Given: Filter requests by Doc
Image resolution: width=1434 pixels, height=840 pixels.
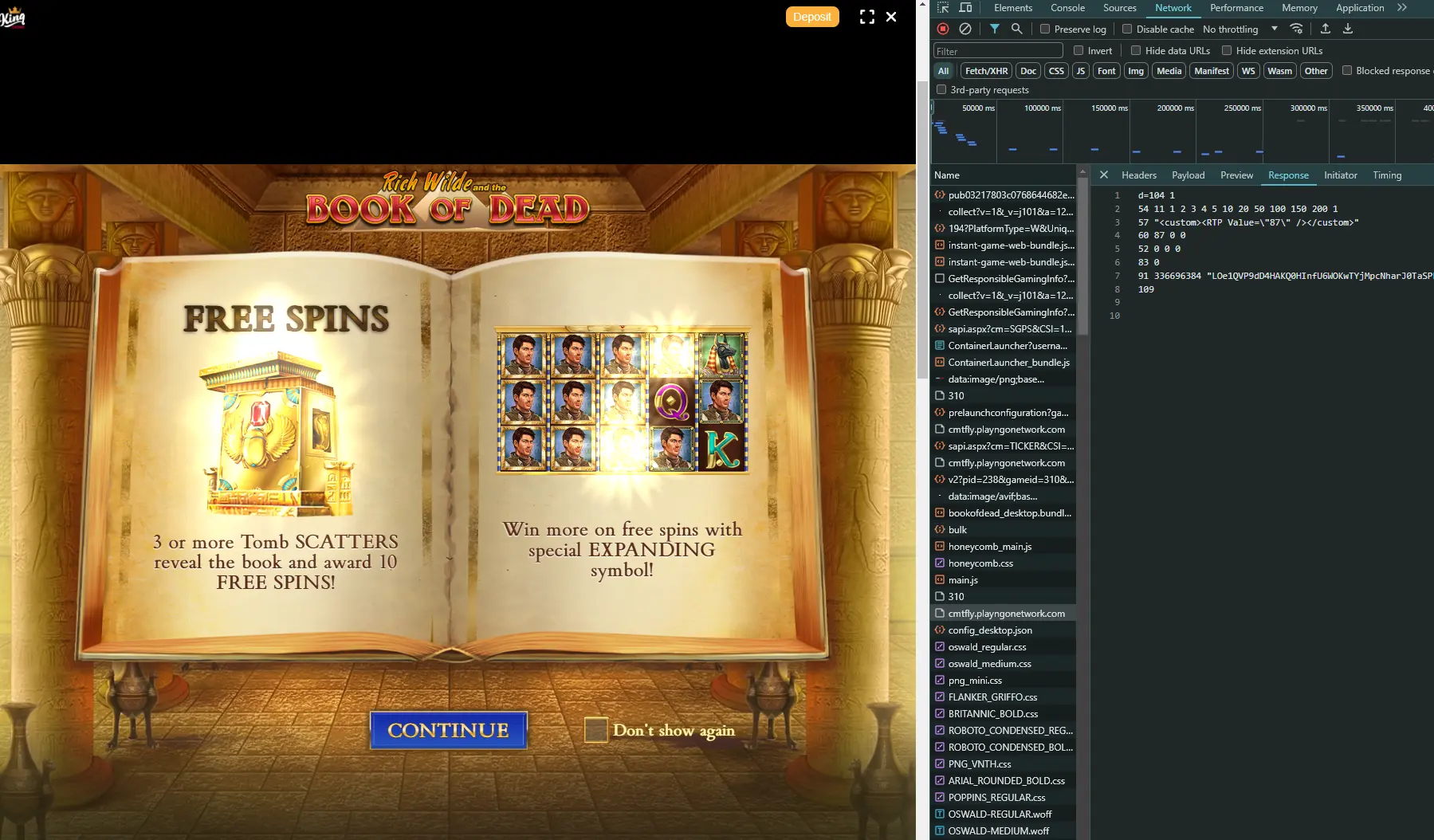Looking at the screenshot, I should pyautogui.click(x=1028, y=71).
